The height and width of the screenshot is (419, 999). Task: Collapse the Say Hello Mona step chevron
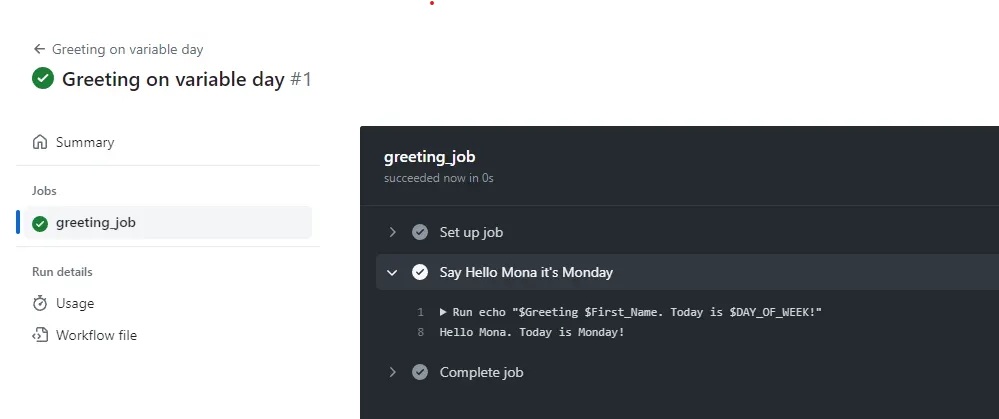click(x=393, y=272)
